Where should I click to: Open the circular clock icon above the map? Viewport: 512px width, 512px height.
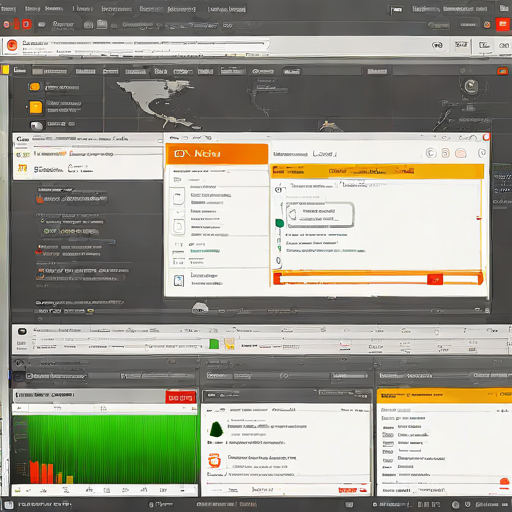point(471,86)
